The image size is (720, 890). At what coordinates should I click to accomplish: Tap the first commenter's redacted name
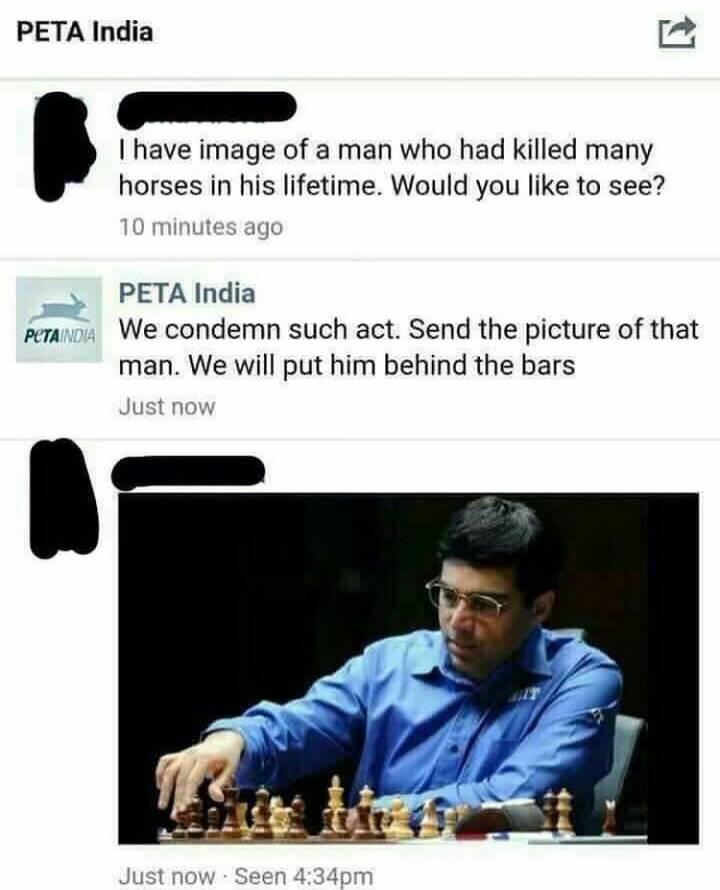207,110
